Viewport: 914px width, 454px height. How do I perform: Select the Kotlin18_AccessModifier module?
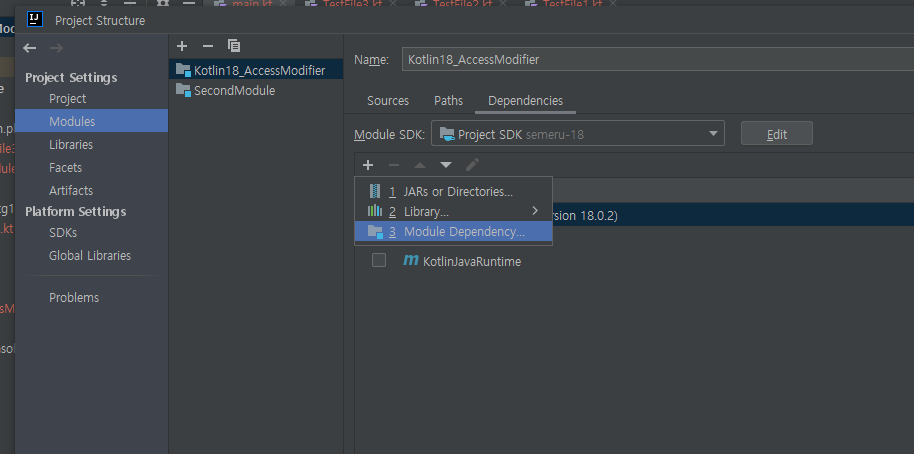click(x=256, y=71)
